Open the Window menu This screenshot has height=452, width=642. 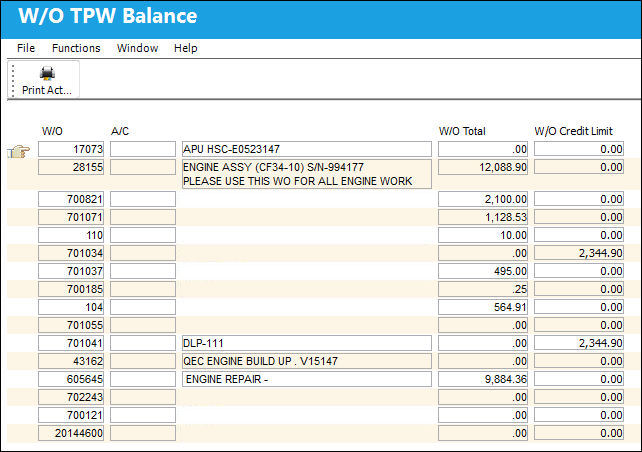click(x=137, y=48)
